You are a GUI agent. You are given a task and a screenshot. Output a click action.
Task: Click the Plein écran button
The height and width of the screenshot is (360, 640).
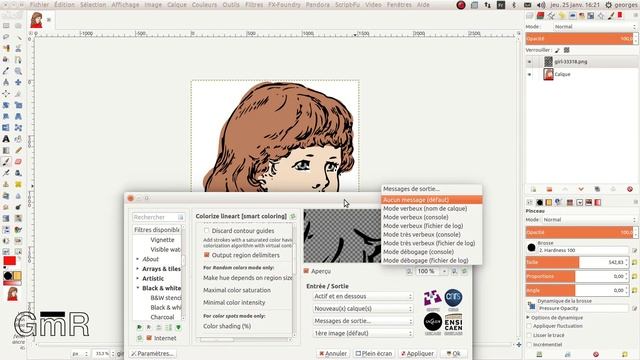point(373,353)
